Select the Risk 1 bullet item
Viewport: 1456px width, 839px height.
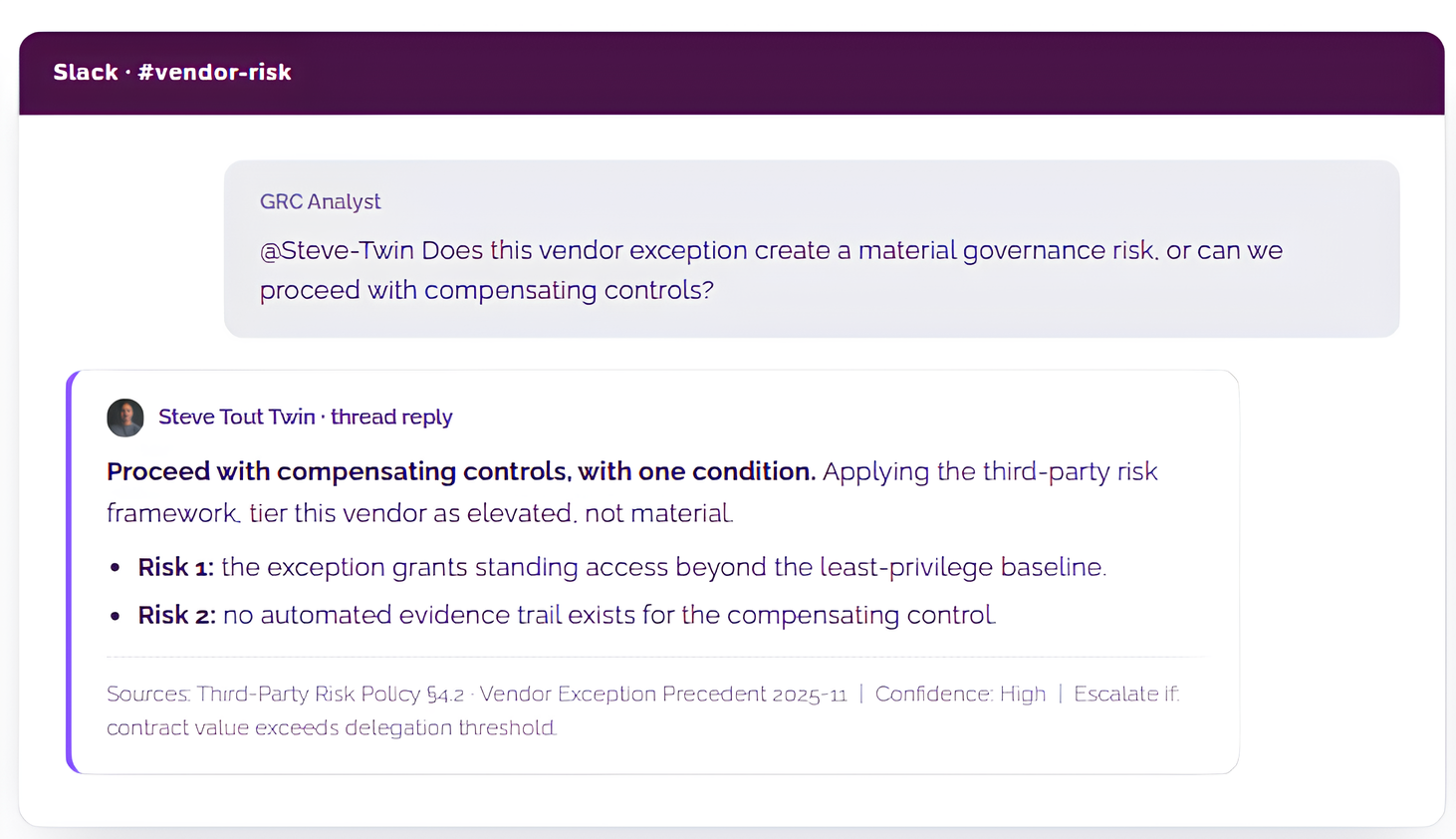pos(622,567)
